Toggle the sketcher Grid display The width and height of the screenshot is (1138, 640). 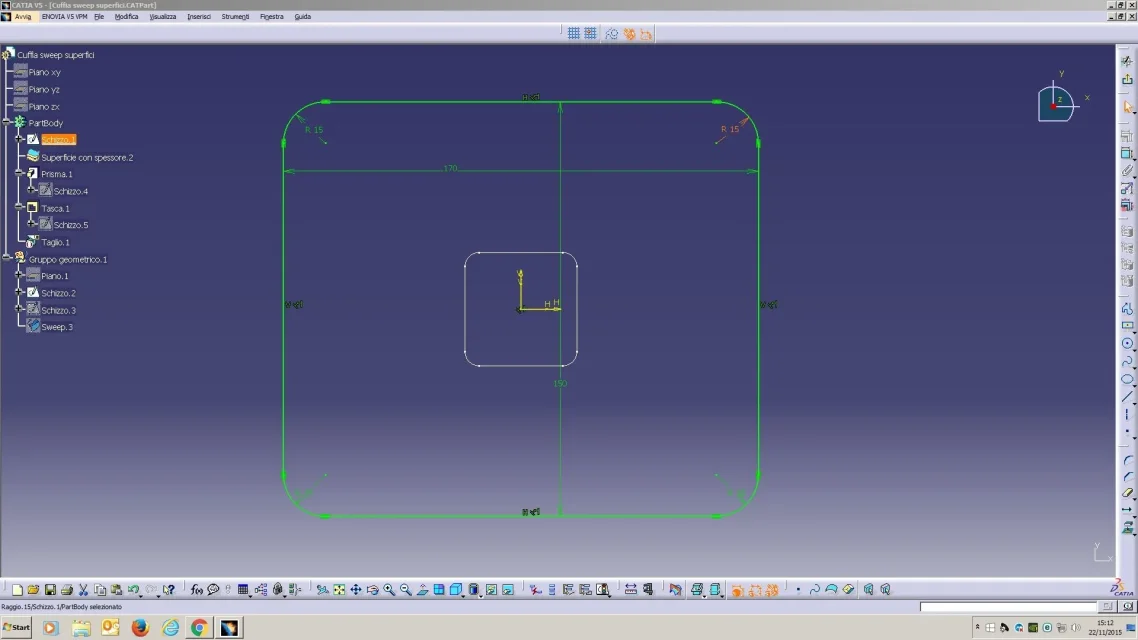click(574, 34)
